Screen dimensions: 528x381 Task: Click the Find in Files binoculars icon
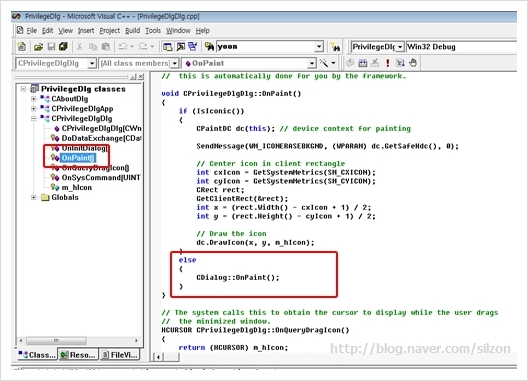[209, 46]
